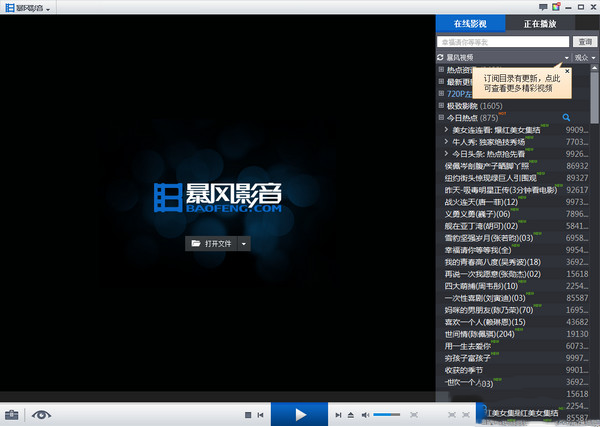Play 世间情(陈佩琪)(204)
Viewport: 600px width, 427px height.
point(479,334)
